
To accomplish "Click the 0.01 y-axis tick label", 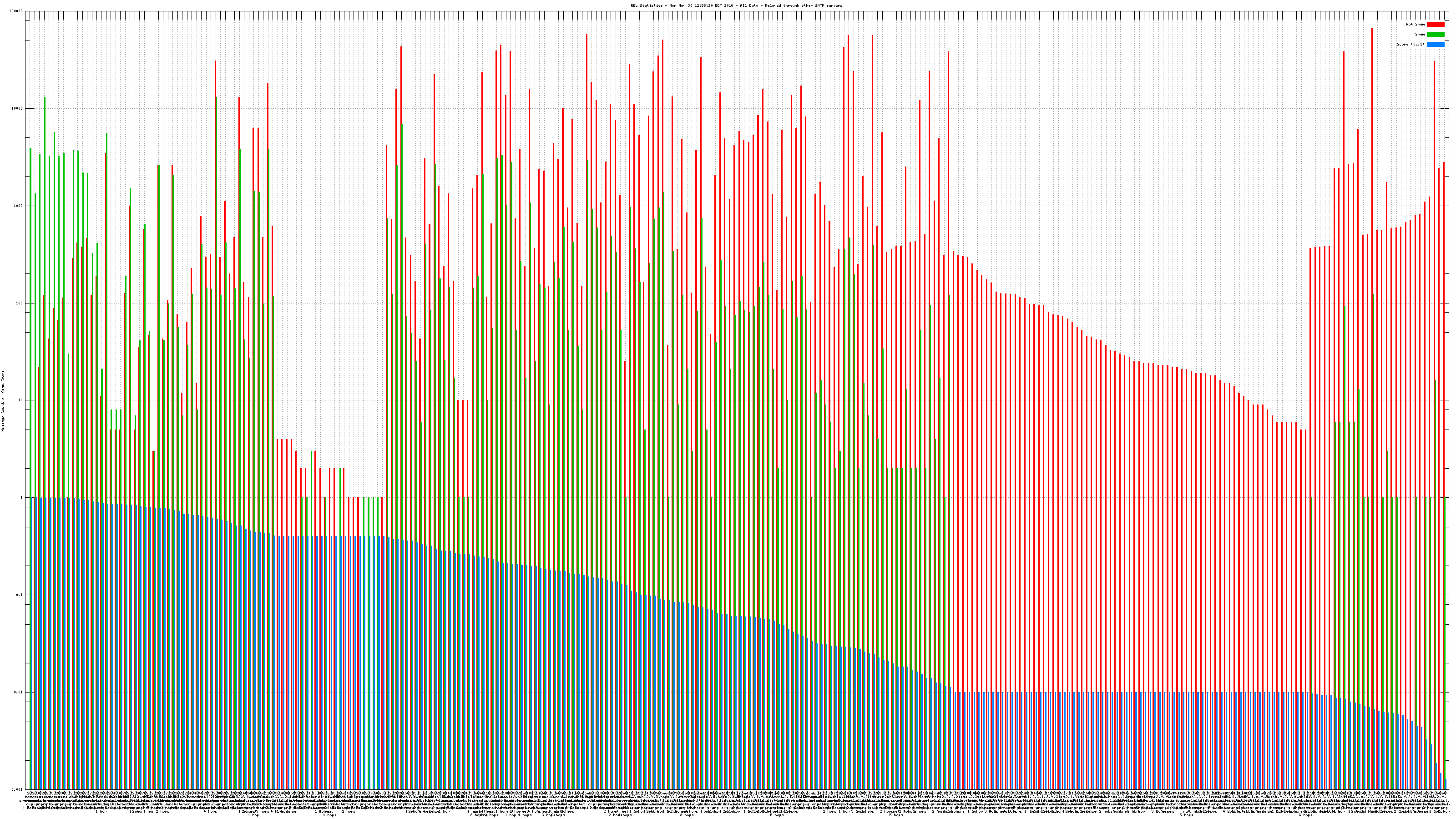I will (x=19, y=692).
